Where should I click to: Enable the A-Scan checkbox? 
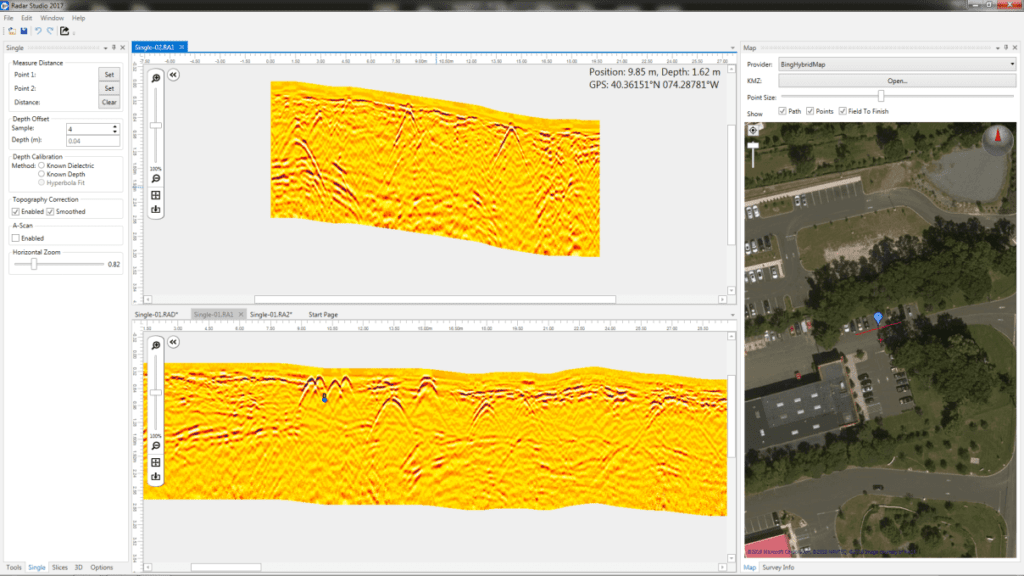15,238
